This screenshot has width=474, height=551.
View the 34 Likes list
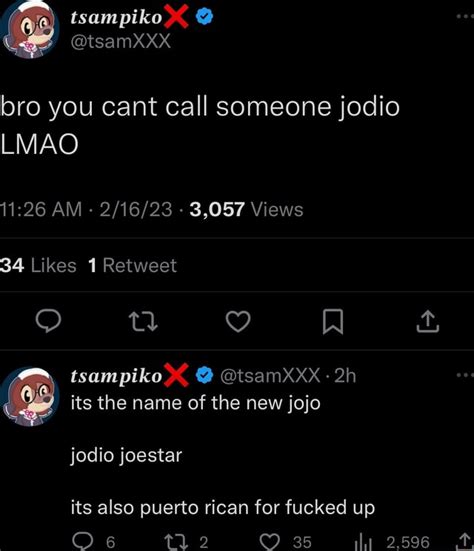pyautogui.click(x=38, y=265)
